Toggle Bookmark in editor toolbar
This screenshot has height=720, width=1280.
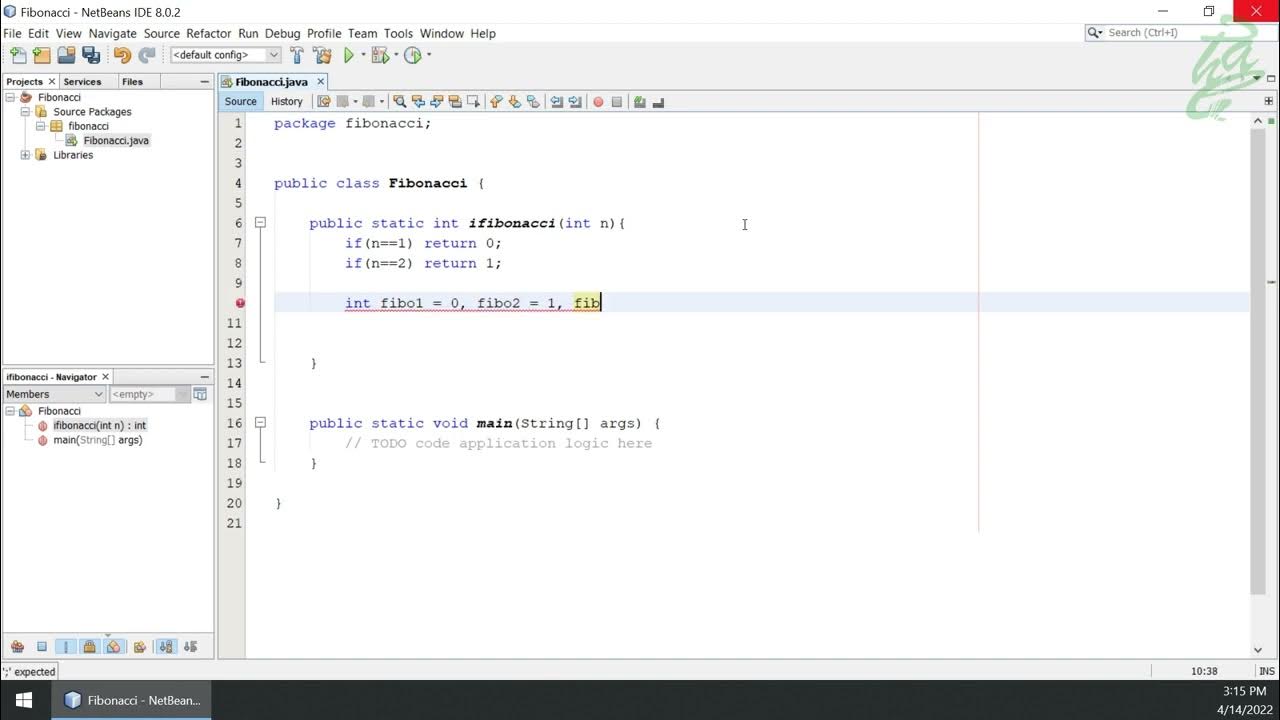[x=533, y=101]
